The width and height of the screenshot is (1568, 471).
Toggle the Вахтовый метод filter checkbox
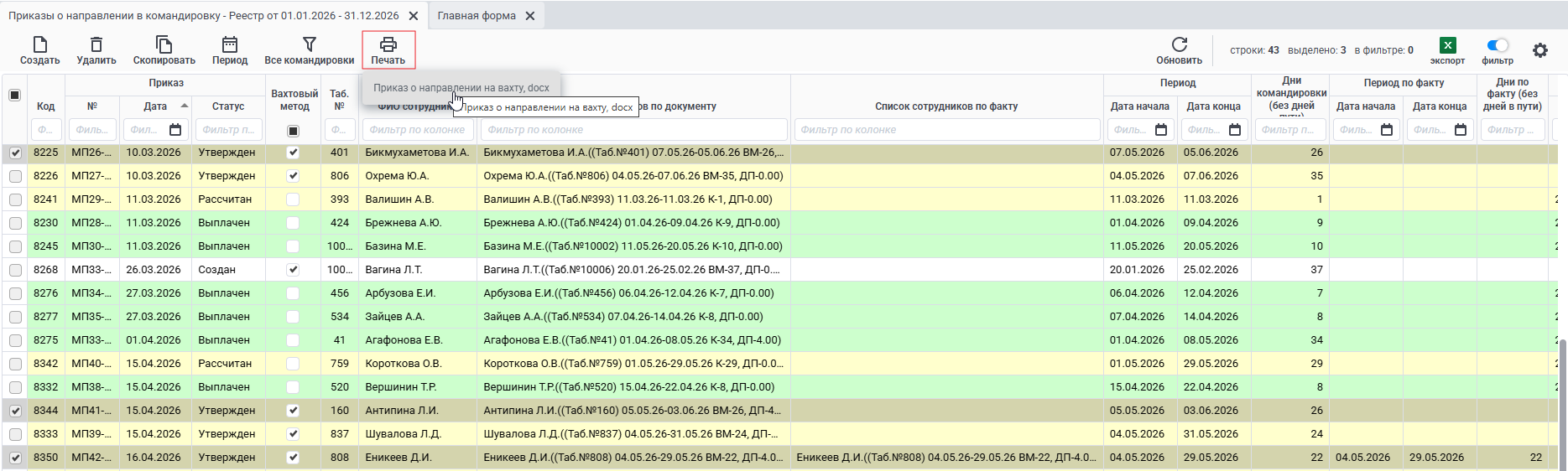pos(293,131)
